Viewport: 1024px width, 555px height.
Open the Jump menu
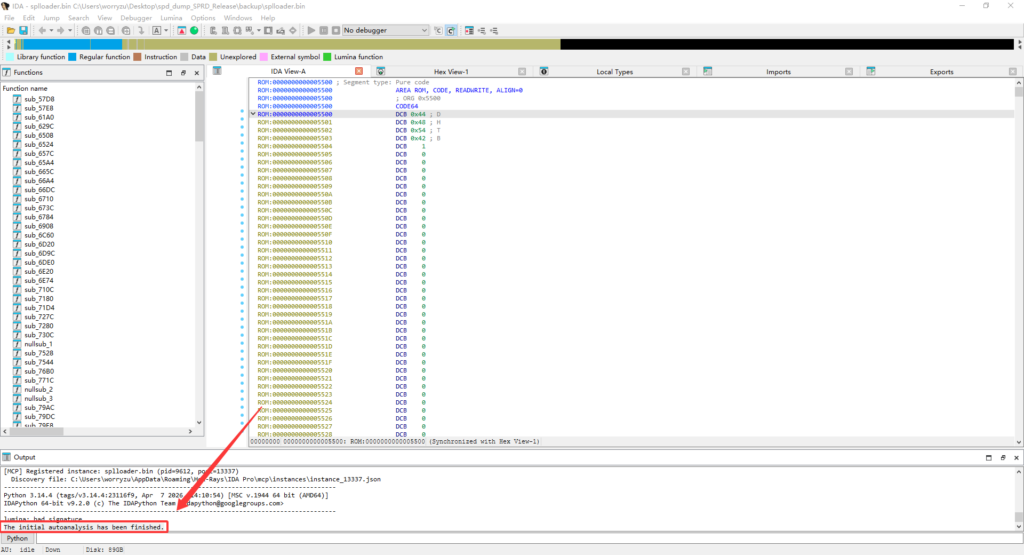[51, 18]
